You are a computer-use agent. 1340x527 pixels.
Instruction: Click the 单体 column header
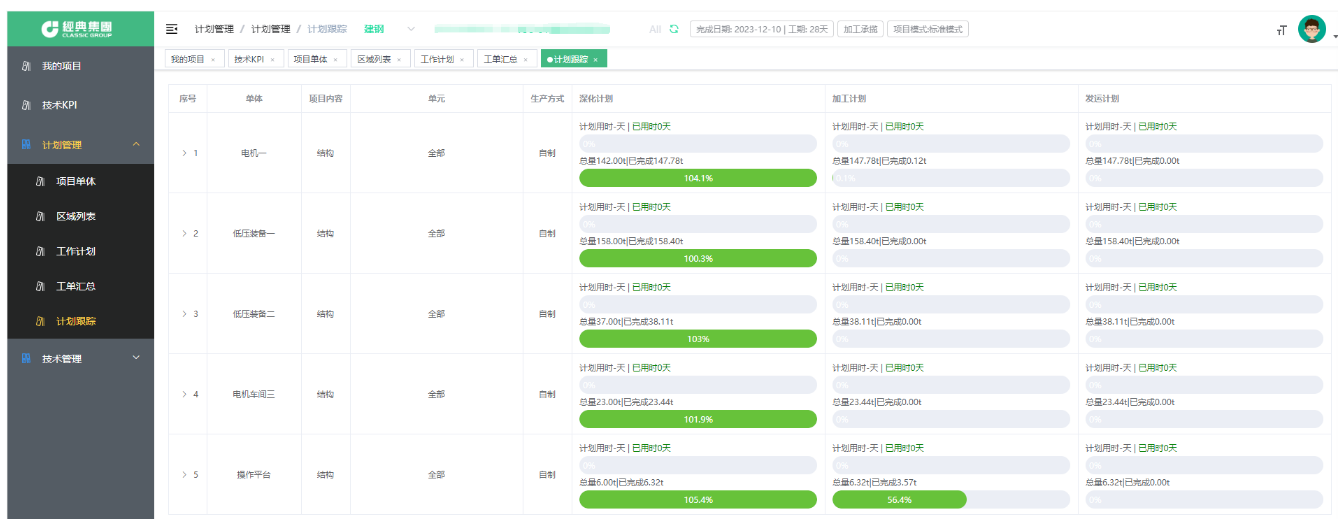click(254, 99)
